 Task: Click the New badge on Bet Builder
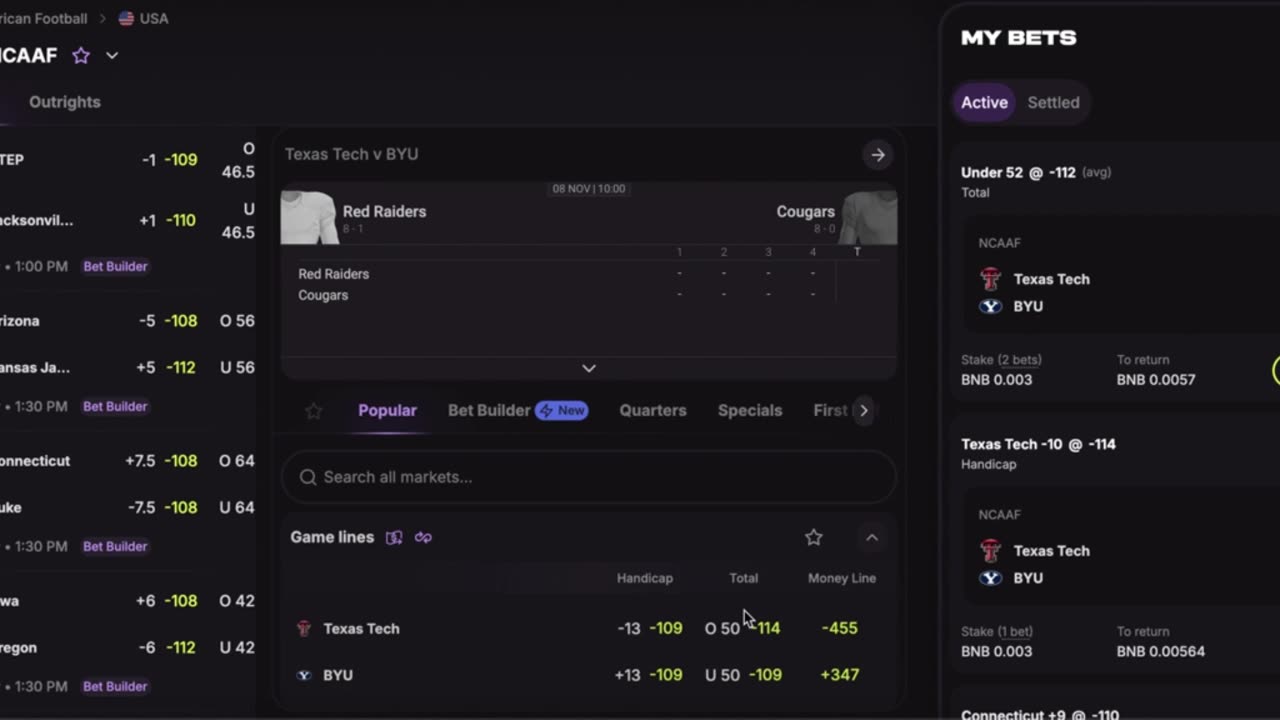562,411
